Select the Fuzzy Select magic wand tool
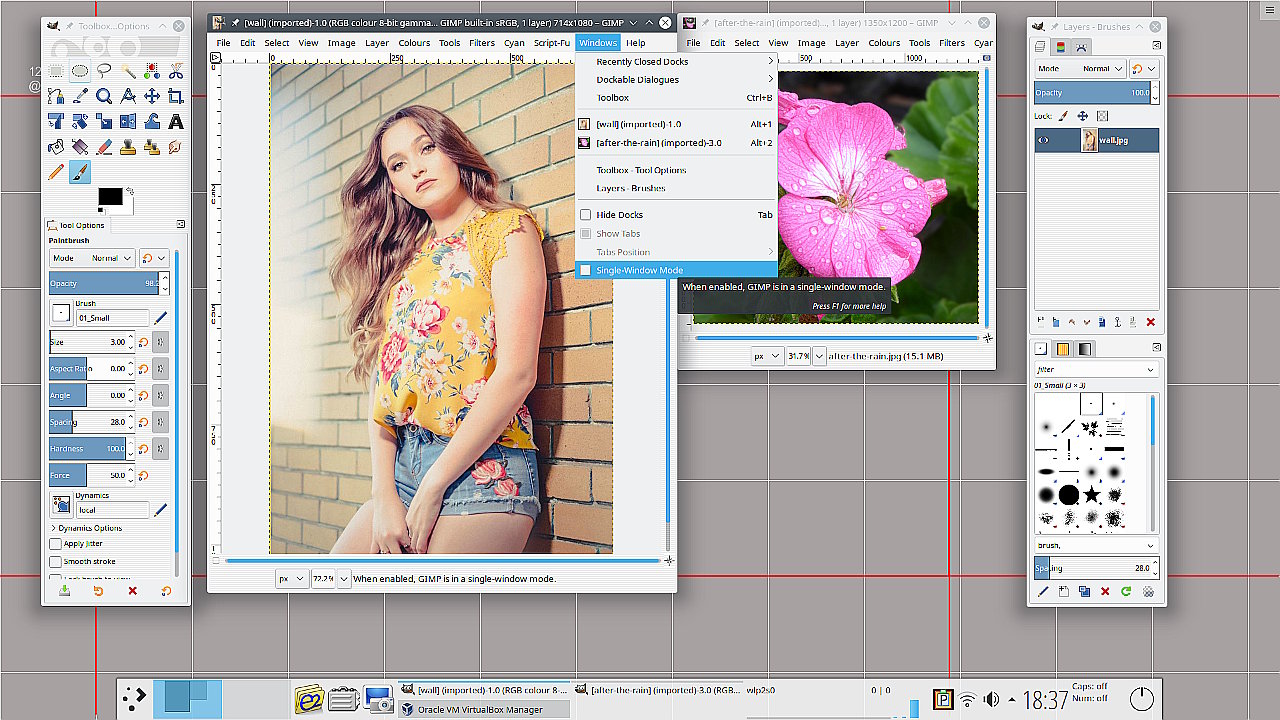Viewport: 1280px width, 720px height. coord(128,71)
